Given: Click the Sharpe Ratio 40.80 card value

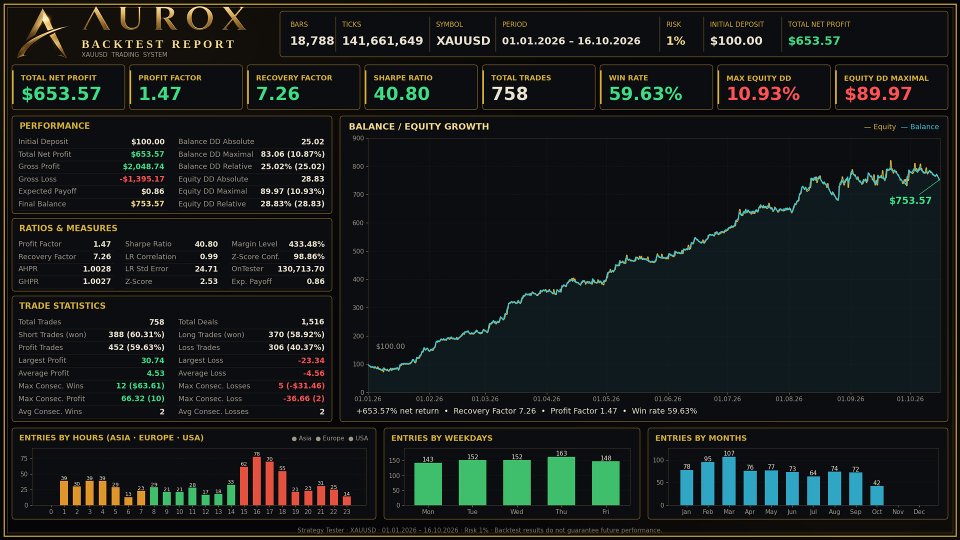Looking at the screenshot, I should pyautogui.click(x=402, y=94).
